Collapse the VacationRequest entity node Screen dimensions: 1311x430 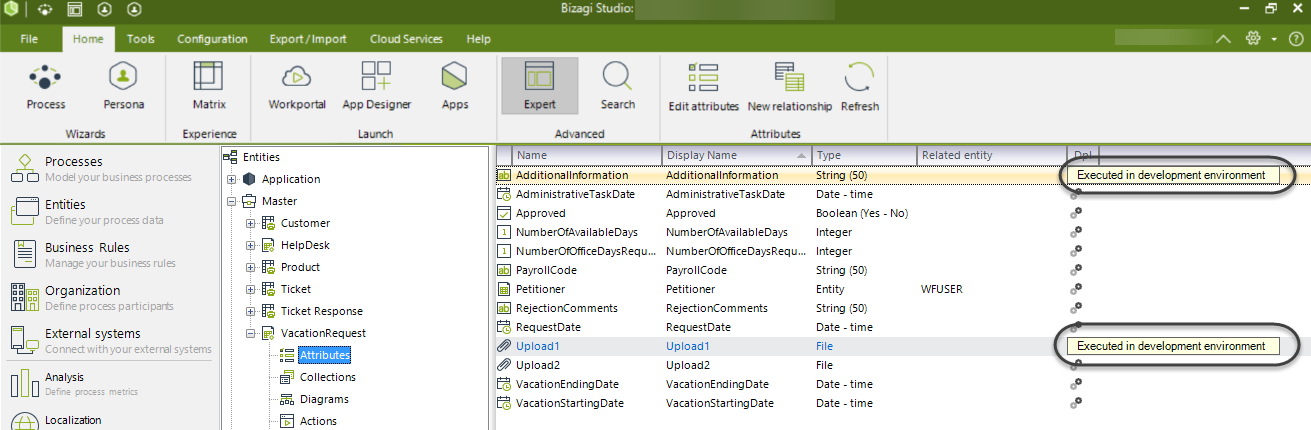click(x=251, y=333)
